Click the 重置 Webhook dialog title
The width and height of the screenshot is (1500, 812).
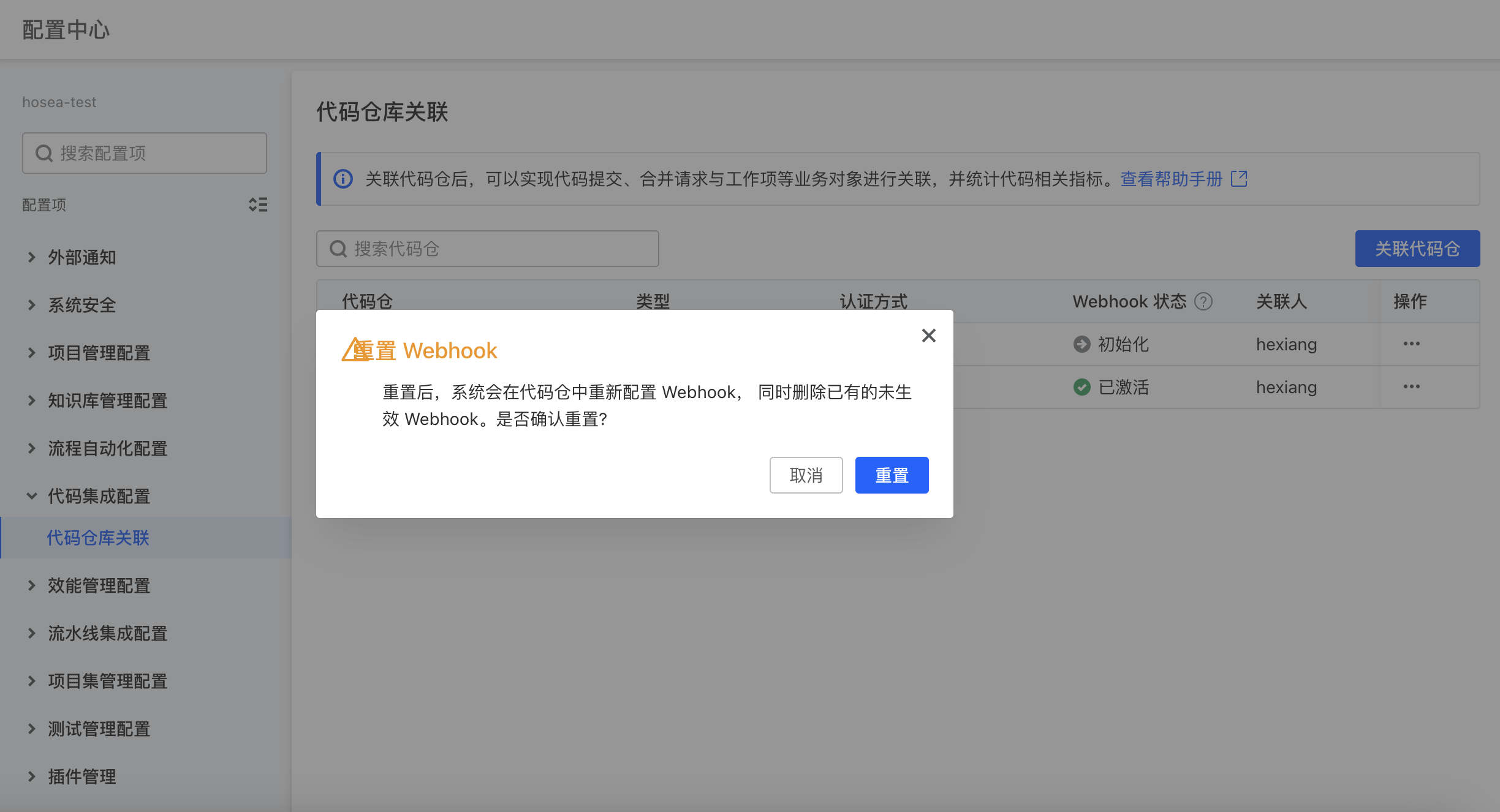[x=425, y=350]
